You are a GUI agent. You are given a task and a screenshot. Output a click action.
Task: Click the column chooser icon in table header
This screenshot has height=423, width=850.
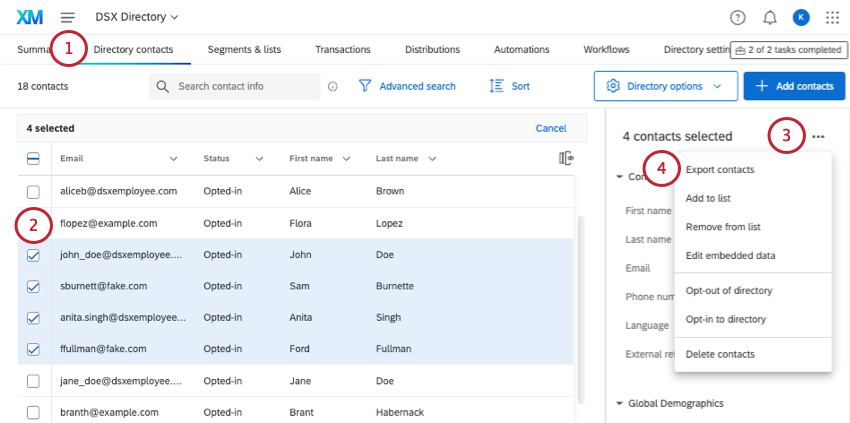pyautogui.click(x=566, y=158)
